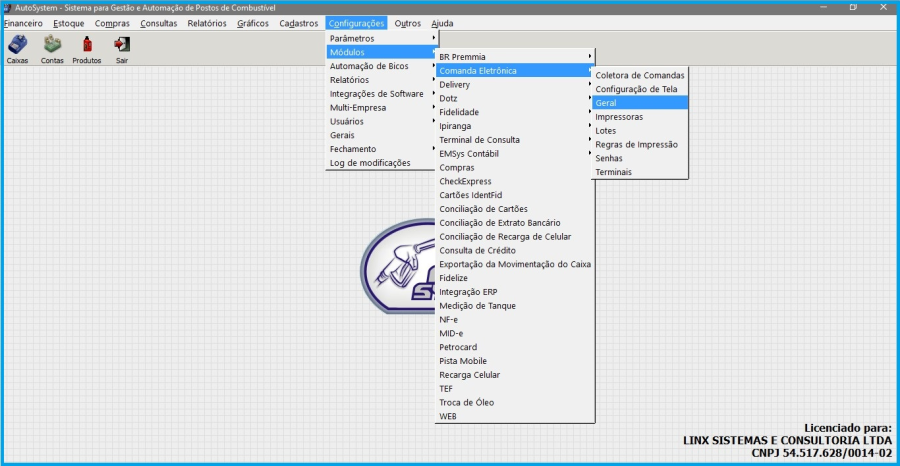
Task: Open the Consultas menu
Action: point(158,24)
